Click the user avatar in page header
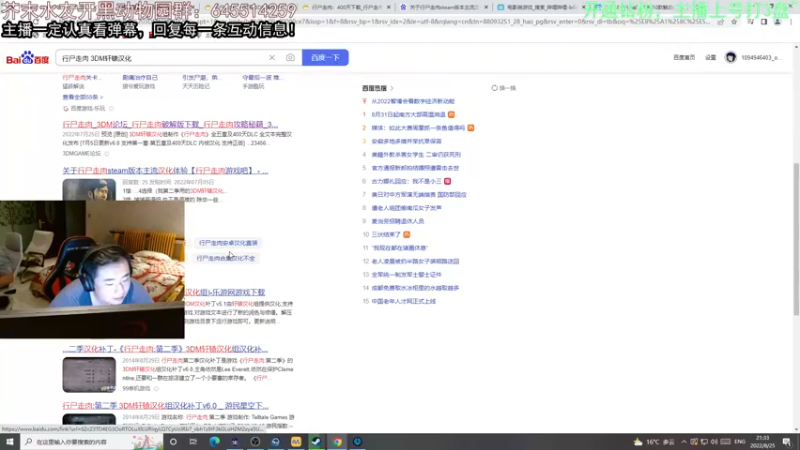The width and height of the screenshot is (800, 450). [731, 58]
